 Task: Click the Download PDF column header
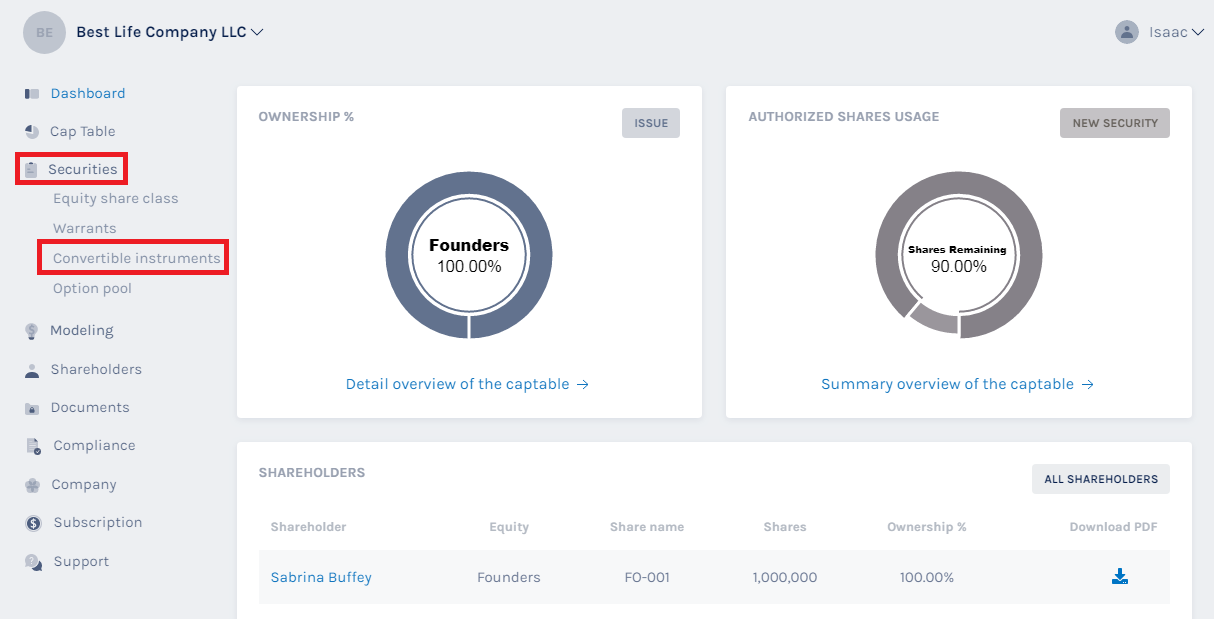coord(1114,527)
